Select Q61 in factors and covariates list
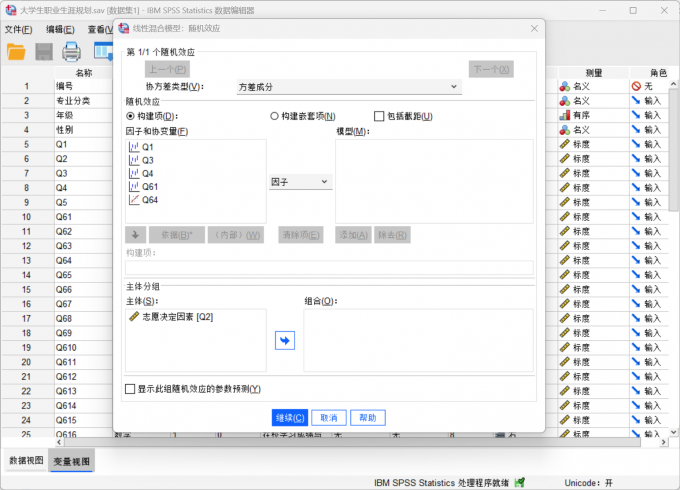This screenshot has height=490, width=680. click(144, 187)
